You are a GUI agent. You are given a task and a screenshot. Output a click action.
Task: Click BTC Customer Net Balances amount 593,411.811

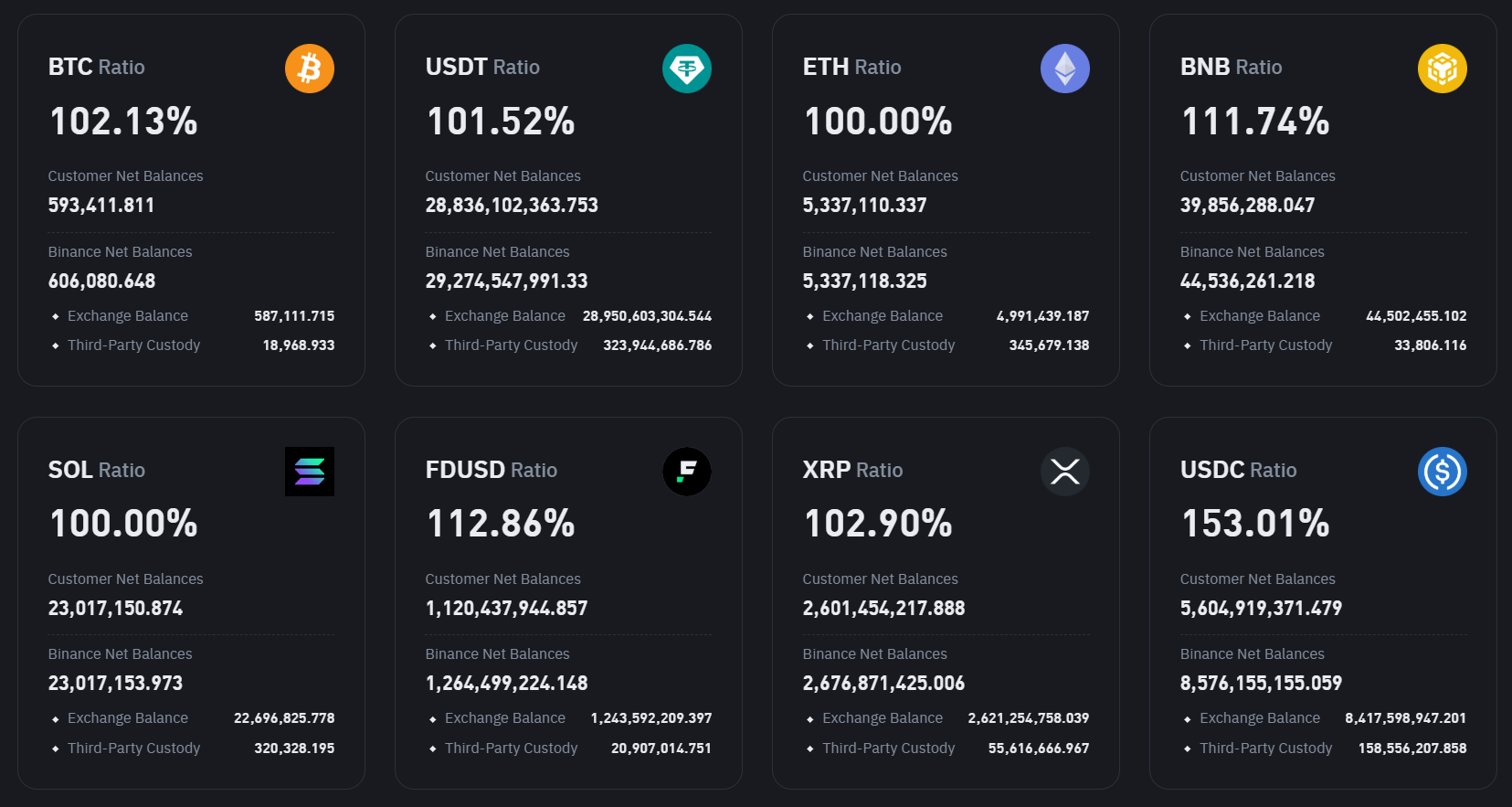point(101,206)
